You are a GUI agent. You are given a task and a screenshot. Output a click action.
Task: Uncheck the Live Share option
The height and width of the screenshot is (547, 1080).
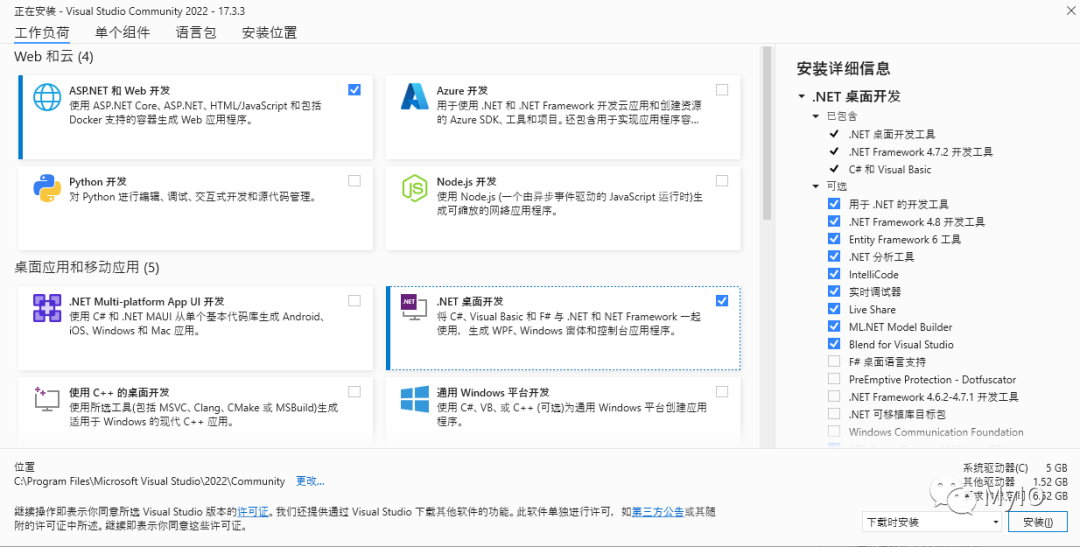pos(834,309)
